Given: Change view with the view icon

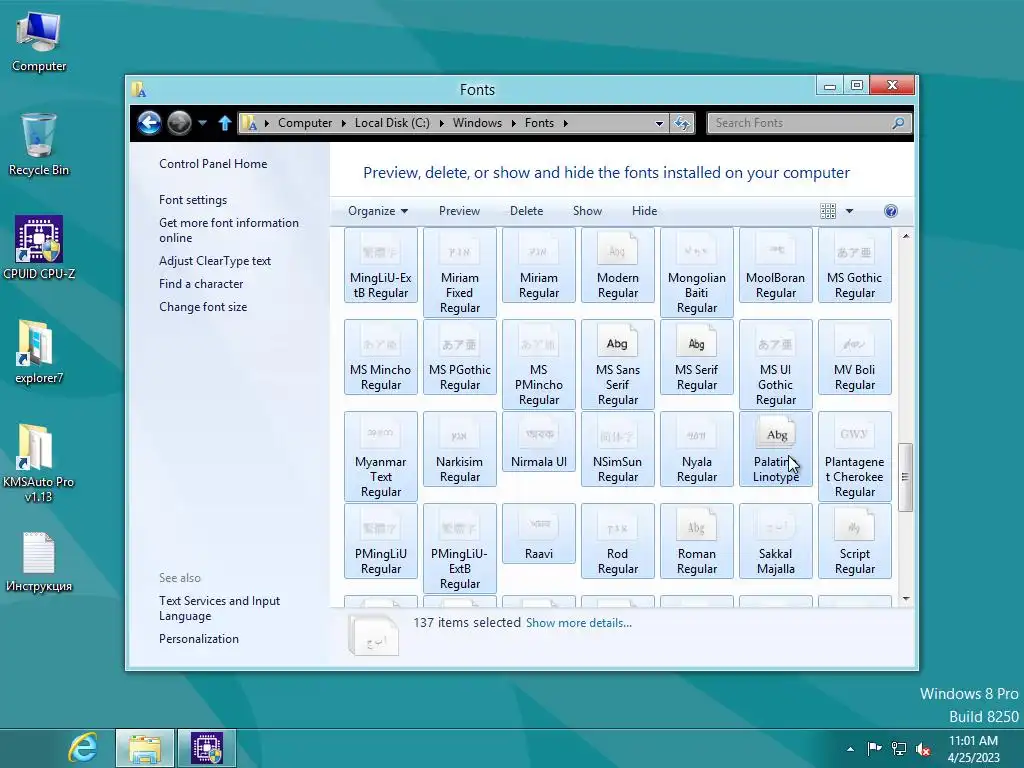Looking at the screenshot, I should [x=828, y=211].
